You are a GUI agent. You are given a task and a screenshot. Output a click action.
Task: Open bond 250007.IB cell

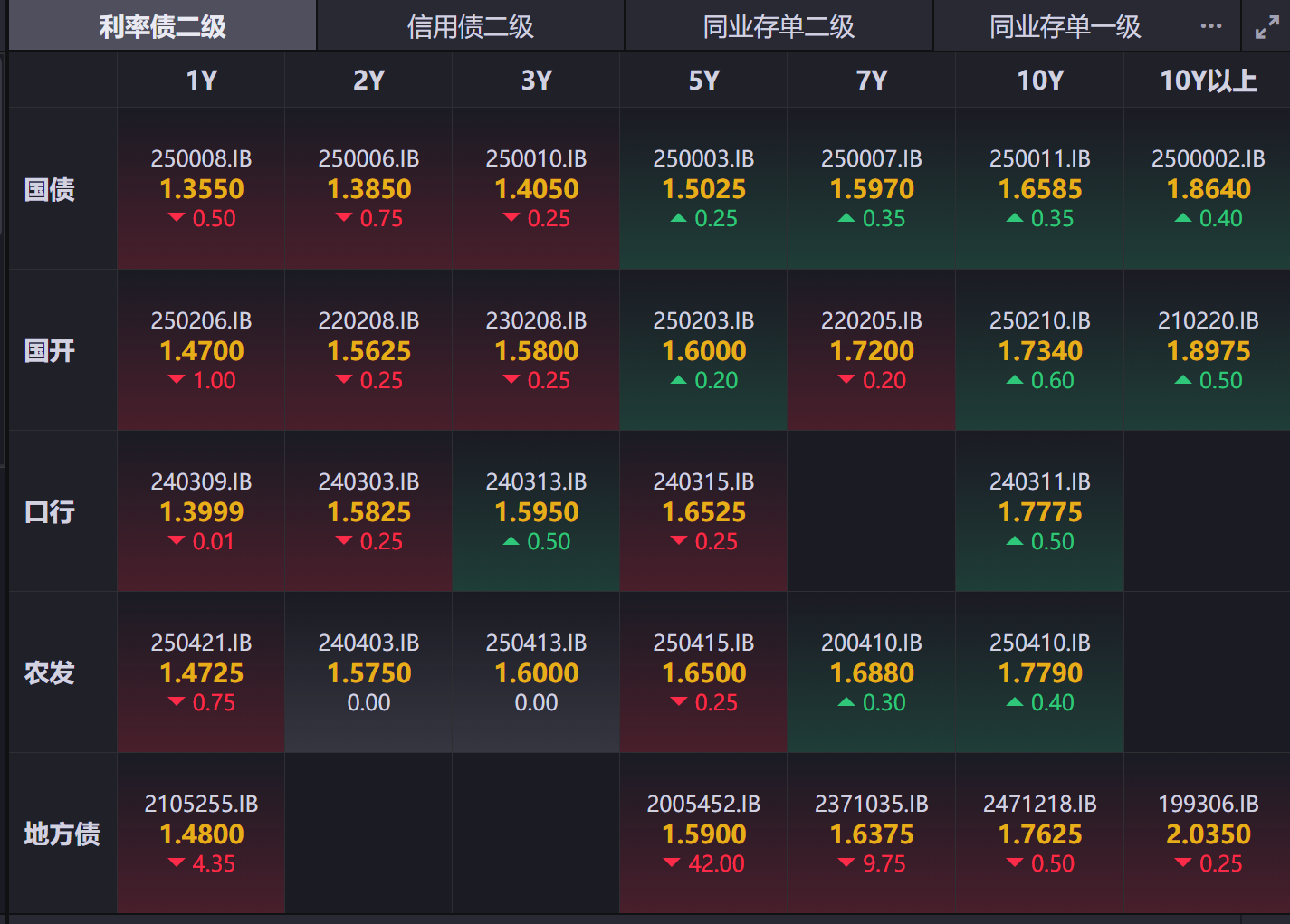(x=872, y=188)
